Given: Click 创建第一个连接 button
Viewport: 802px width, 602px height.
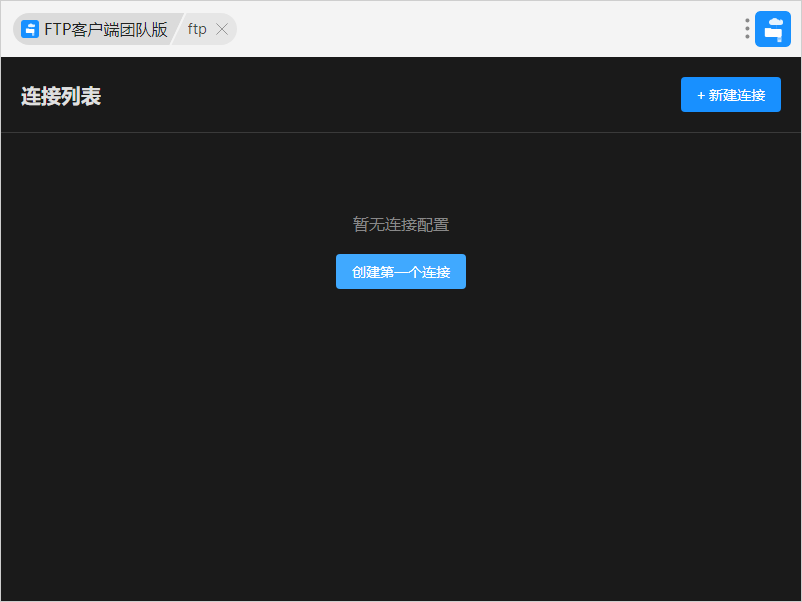Looking at the screenshot, I should pyautogui.click(x=400, y=272).
